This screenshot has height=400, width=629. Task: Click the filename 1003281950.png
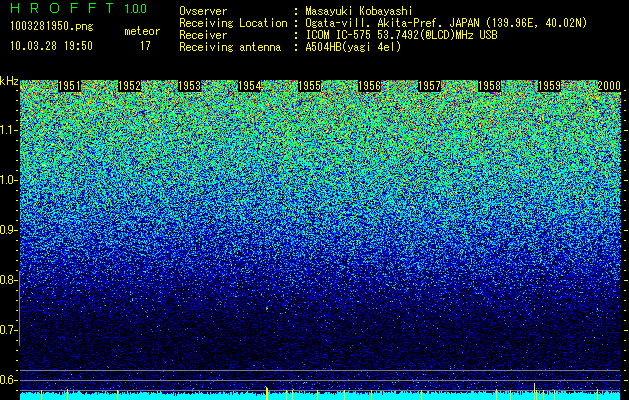pos(52,26)
